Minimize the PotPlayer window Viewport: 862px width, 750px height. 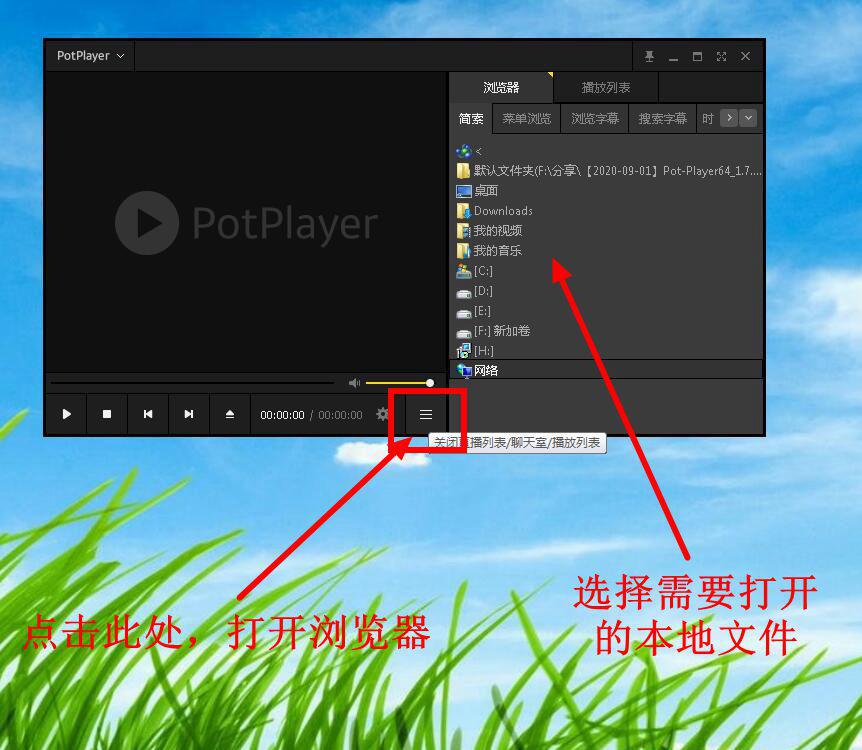coord(673,56)
